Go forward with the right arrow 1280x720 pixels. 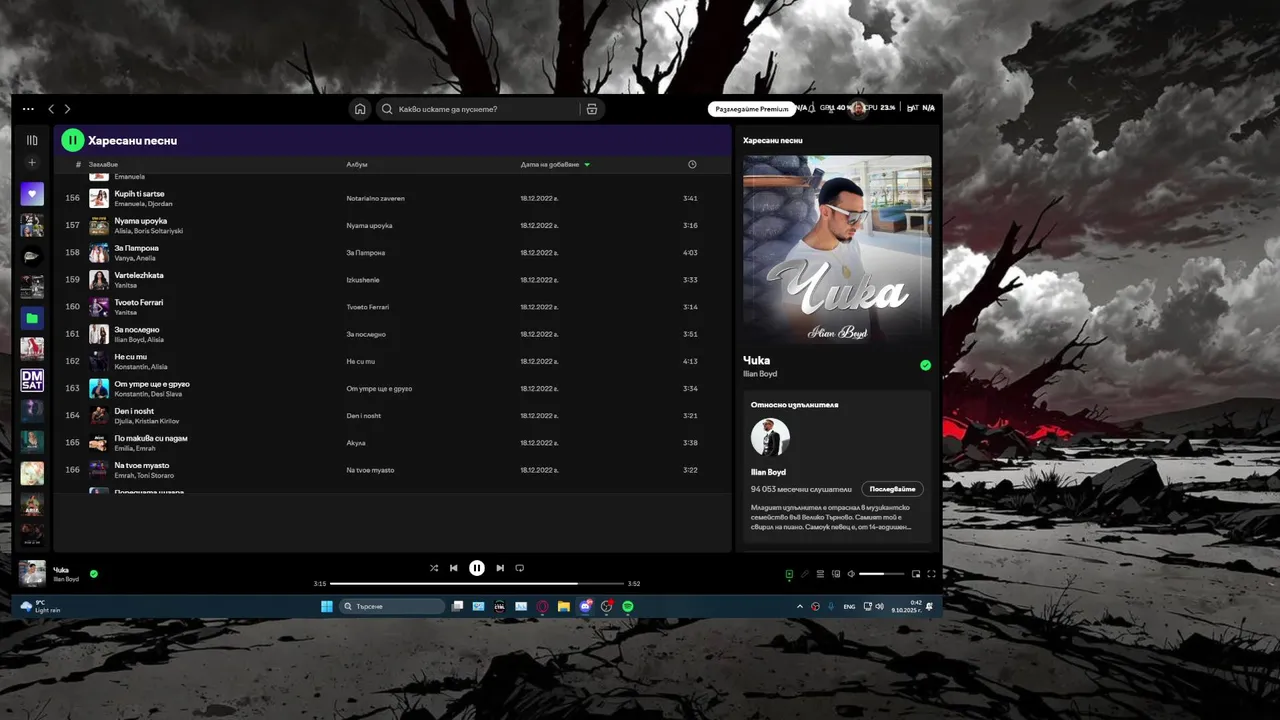coord(67,109)
